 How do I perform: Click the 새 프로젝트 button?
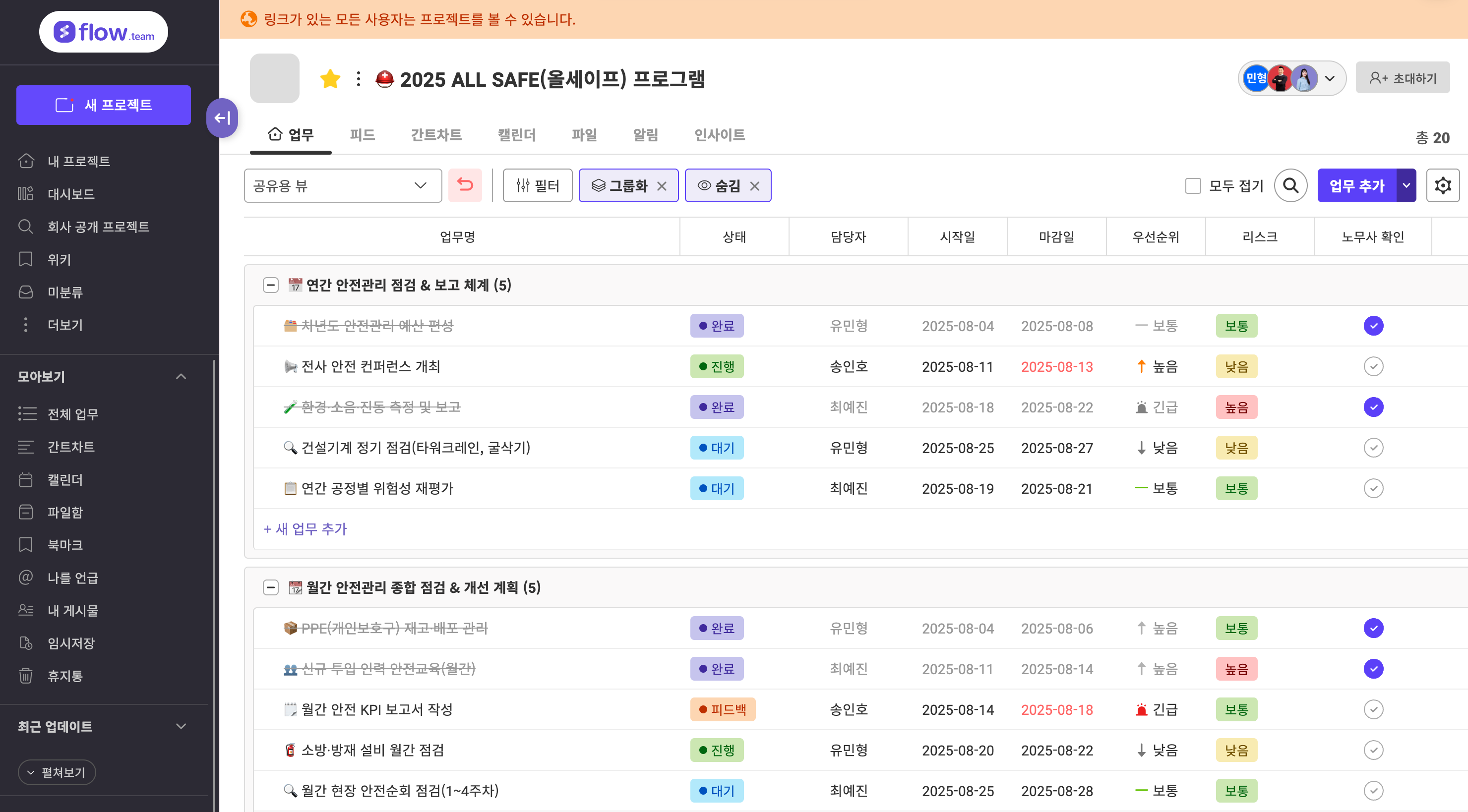coord(104,105)
